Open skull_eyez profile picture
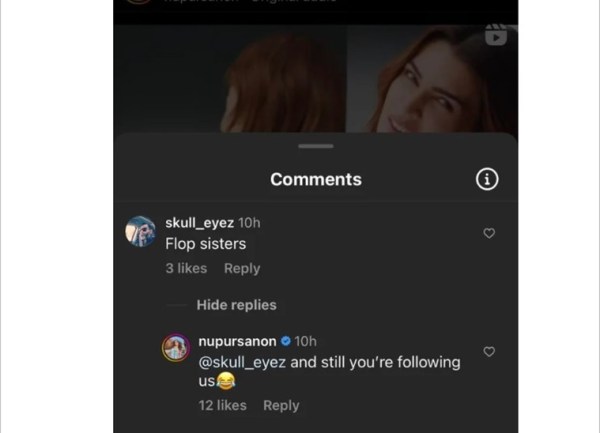 pos(140,231)
